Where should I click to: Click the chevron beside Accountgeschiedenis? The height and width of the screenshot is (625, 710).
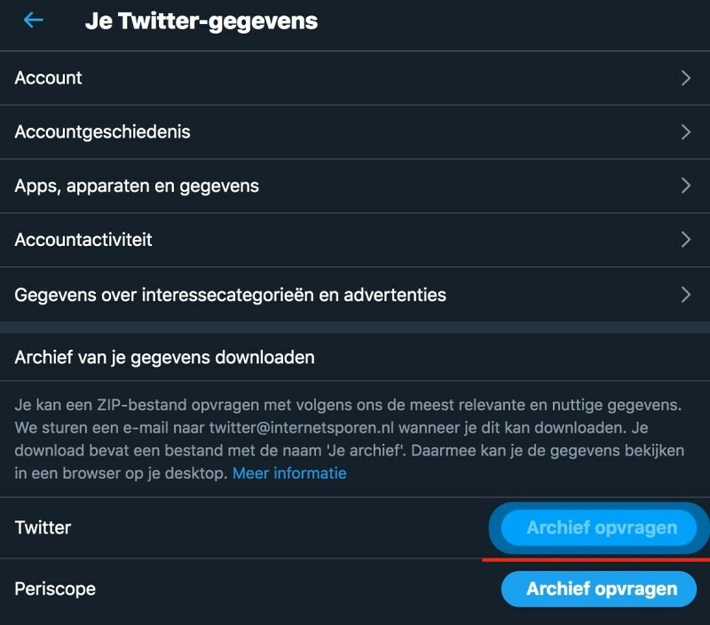[686, 132]
